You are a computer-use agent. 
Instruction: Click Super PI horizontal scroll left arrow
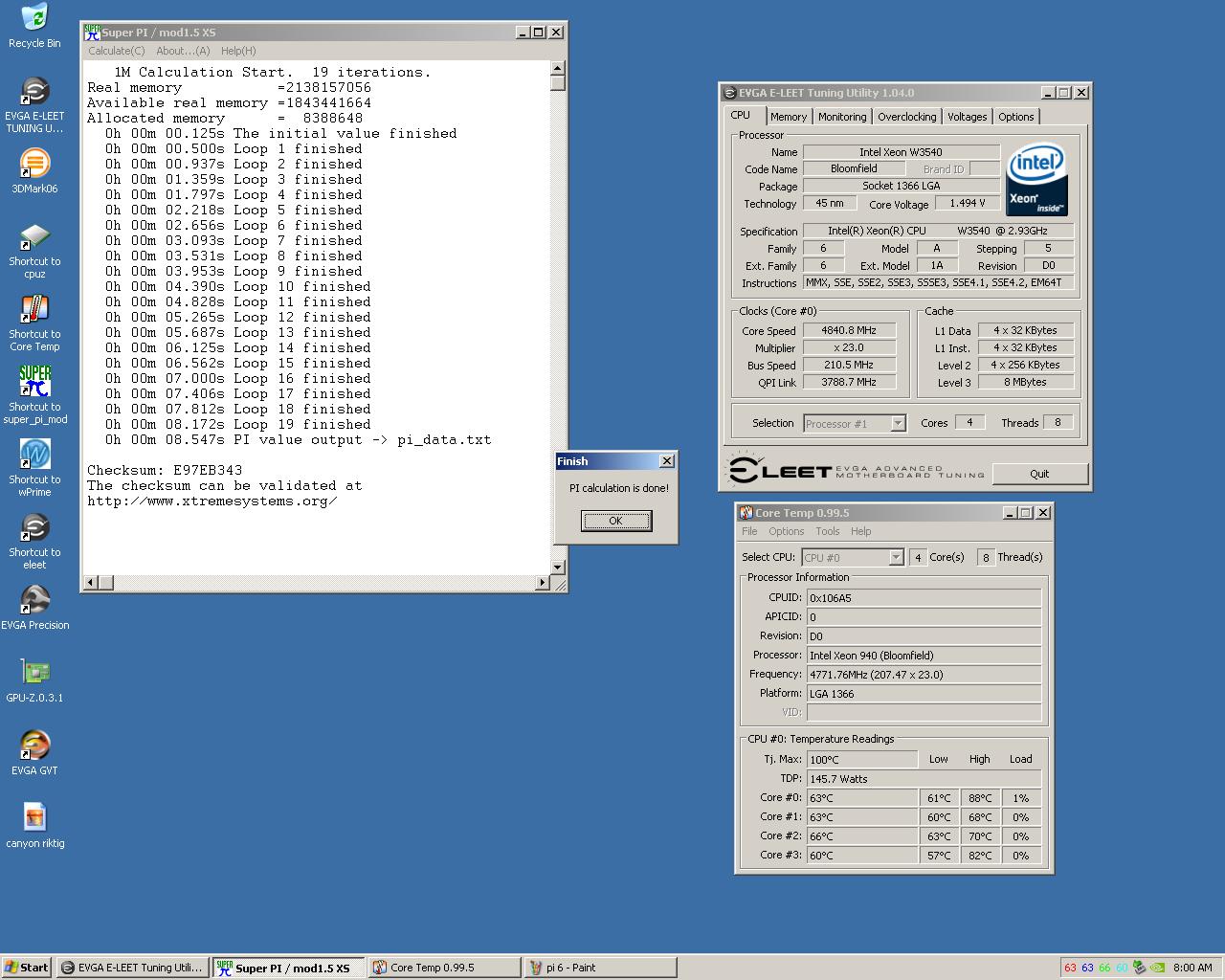point(91,582)
